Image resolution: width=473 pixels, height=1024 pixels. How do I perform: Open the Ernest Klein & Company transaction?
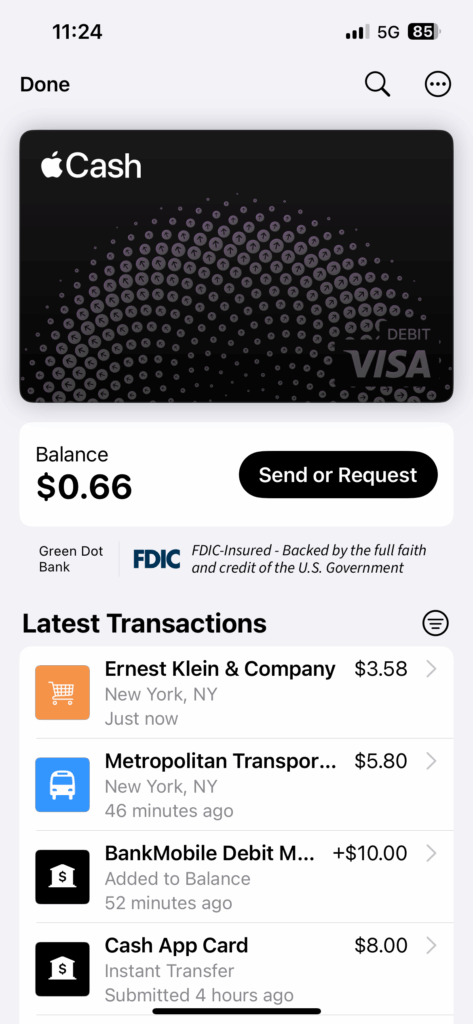pyautogui.click(x=236, y=693)
